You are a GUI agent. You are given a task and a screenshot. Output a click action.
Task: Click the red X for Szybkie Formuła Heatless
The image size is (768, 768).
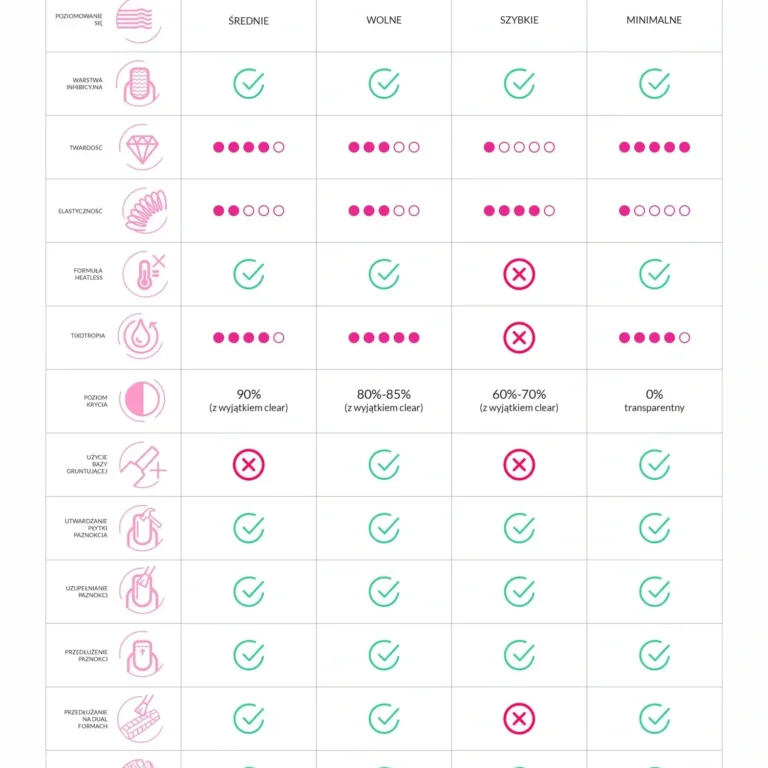(x=519, y=274)
